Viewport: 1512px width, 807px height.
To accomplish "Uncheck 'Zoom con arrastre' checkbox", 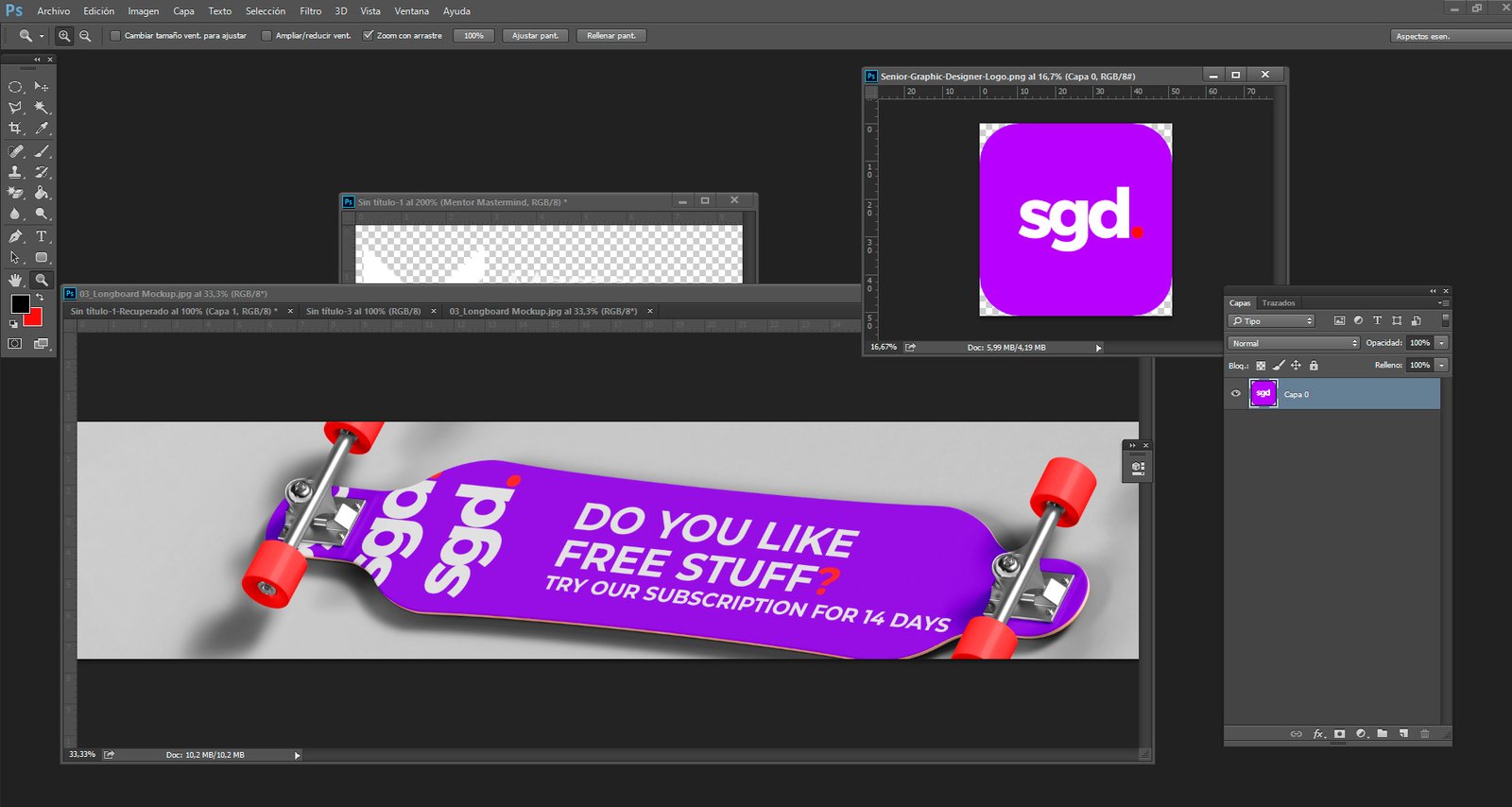I will (x=369, y=36).
